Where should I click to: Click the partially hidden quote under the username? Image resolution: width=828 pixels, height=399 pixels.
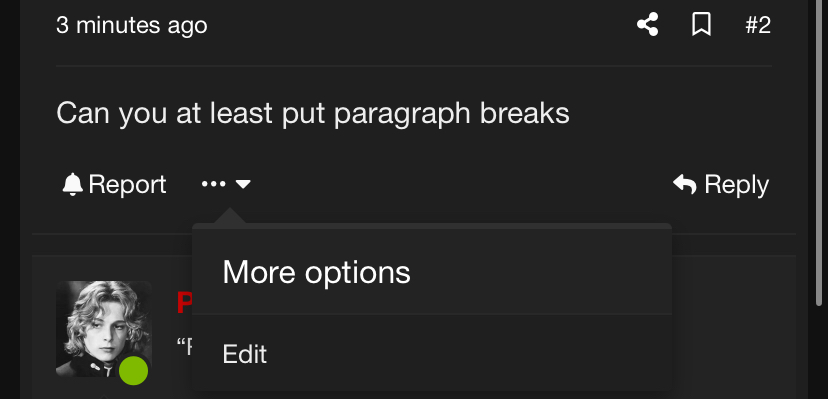[184, 346]
